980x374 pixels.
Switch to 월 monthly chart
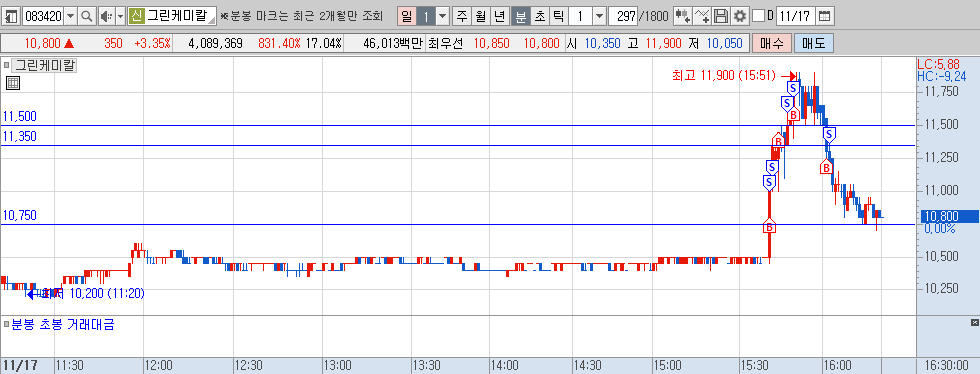click(481, 16)
